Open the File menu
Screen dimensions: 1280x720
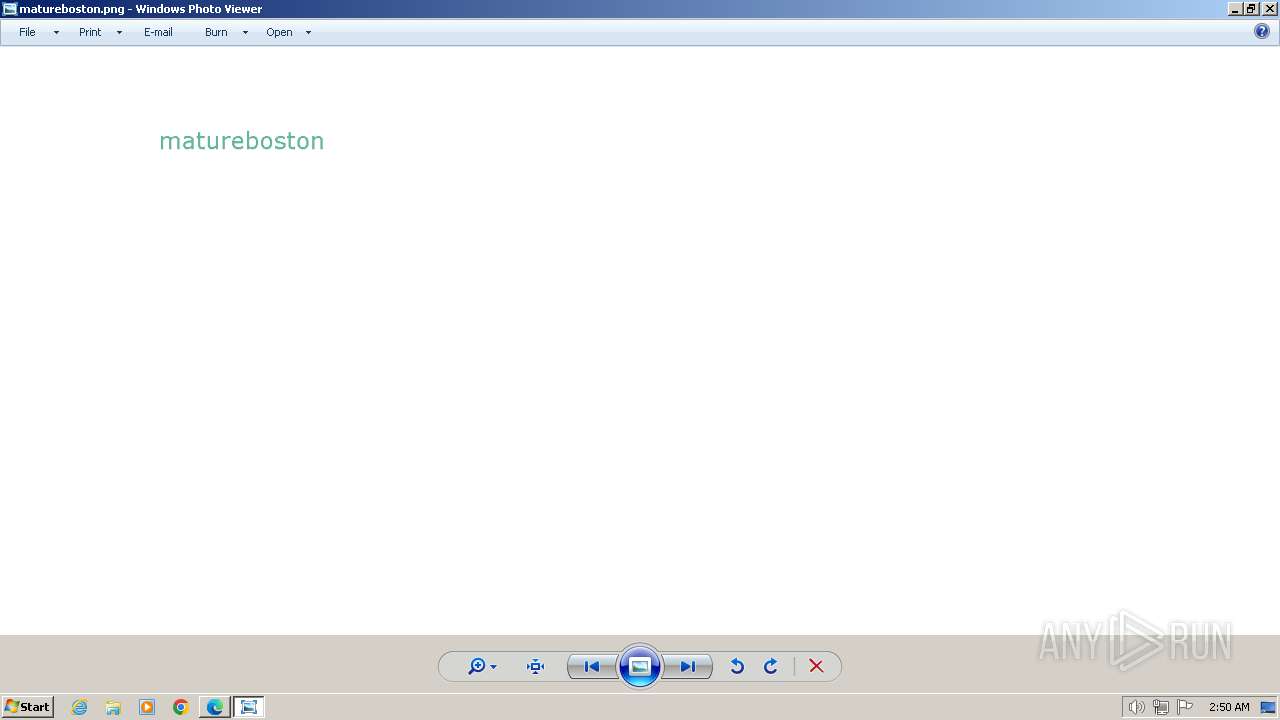click(x=27, y=32)
